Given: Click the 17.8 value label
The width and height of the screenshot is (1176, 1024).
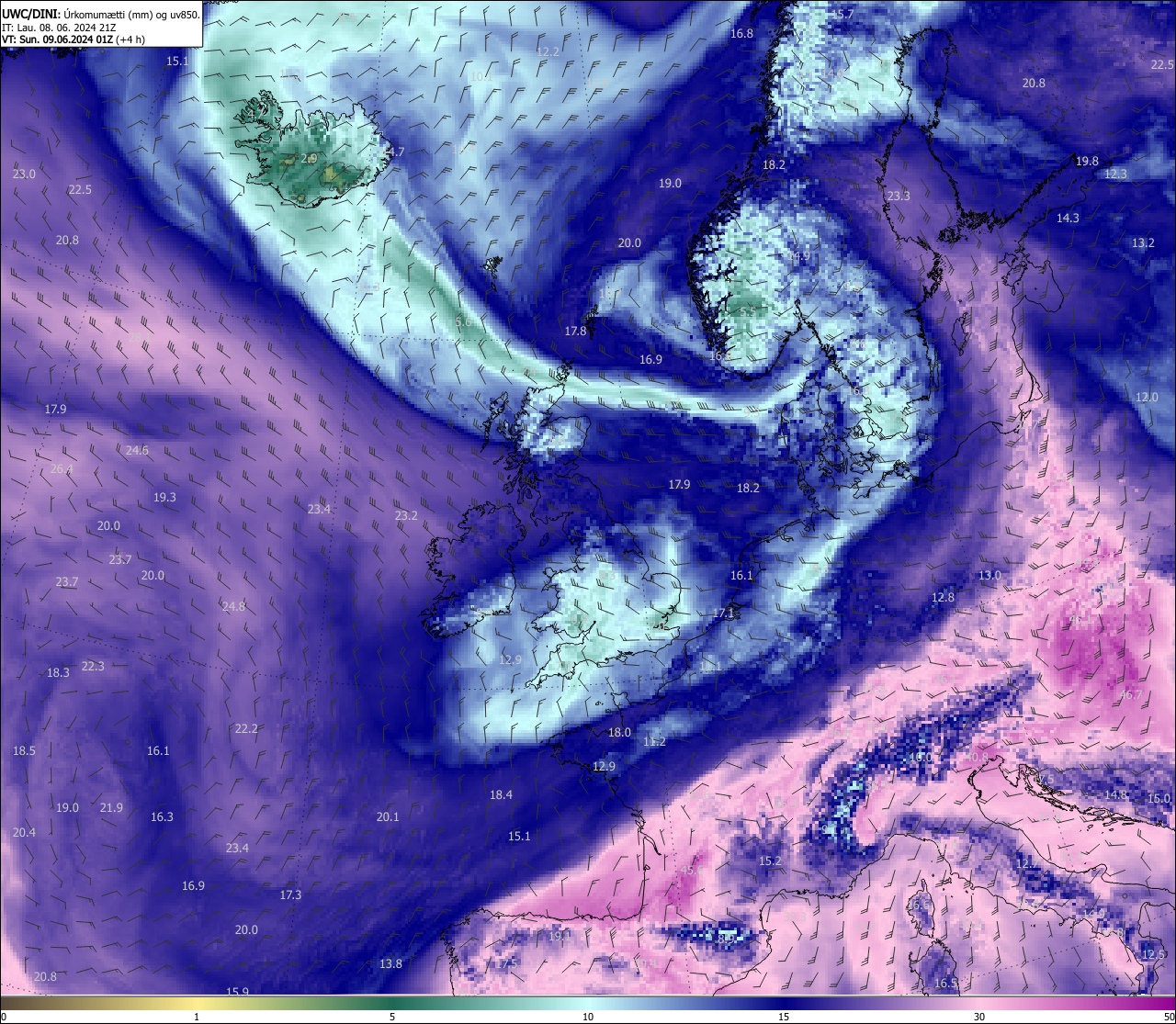Looking at the screenshot, I should [575, 331].
